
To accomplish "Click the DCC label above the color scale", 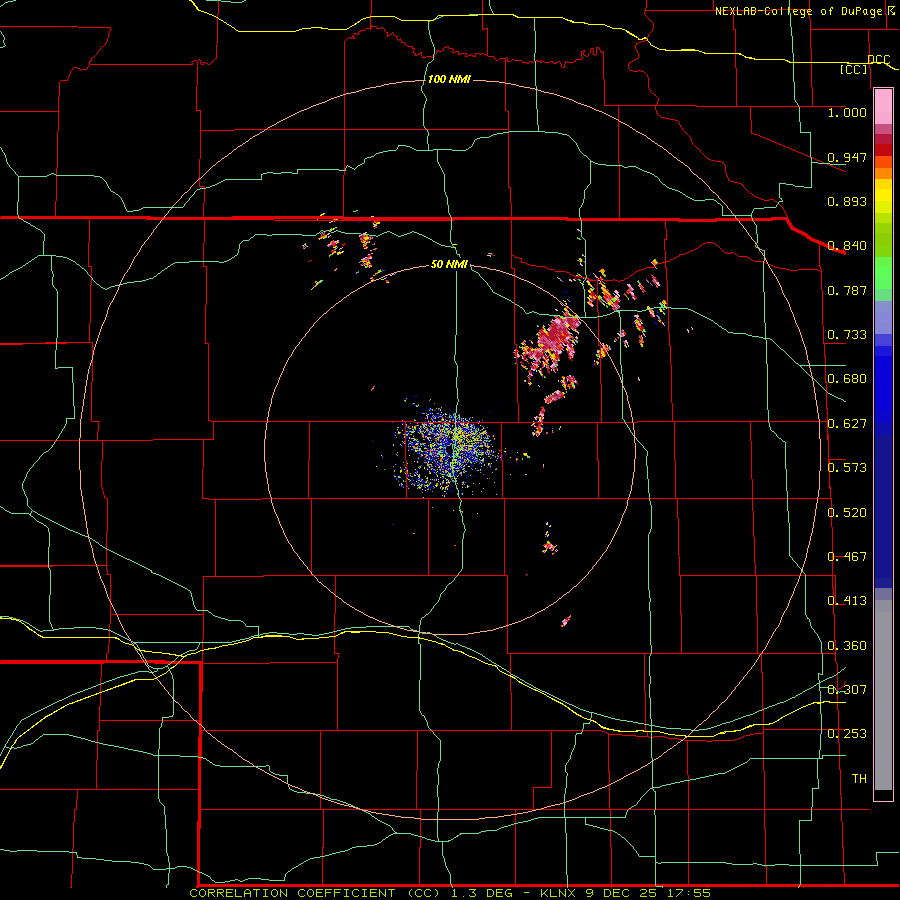I will click(878, 59).
